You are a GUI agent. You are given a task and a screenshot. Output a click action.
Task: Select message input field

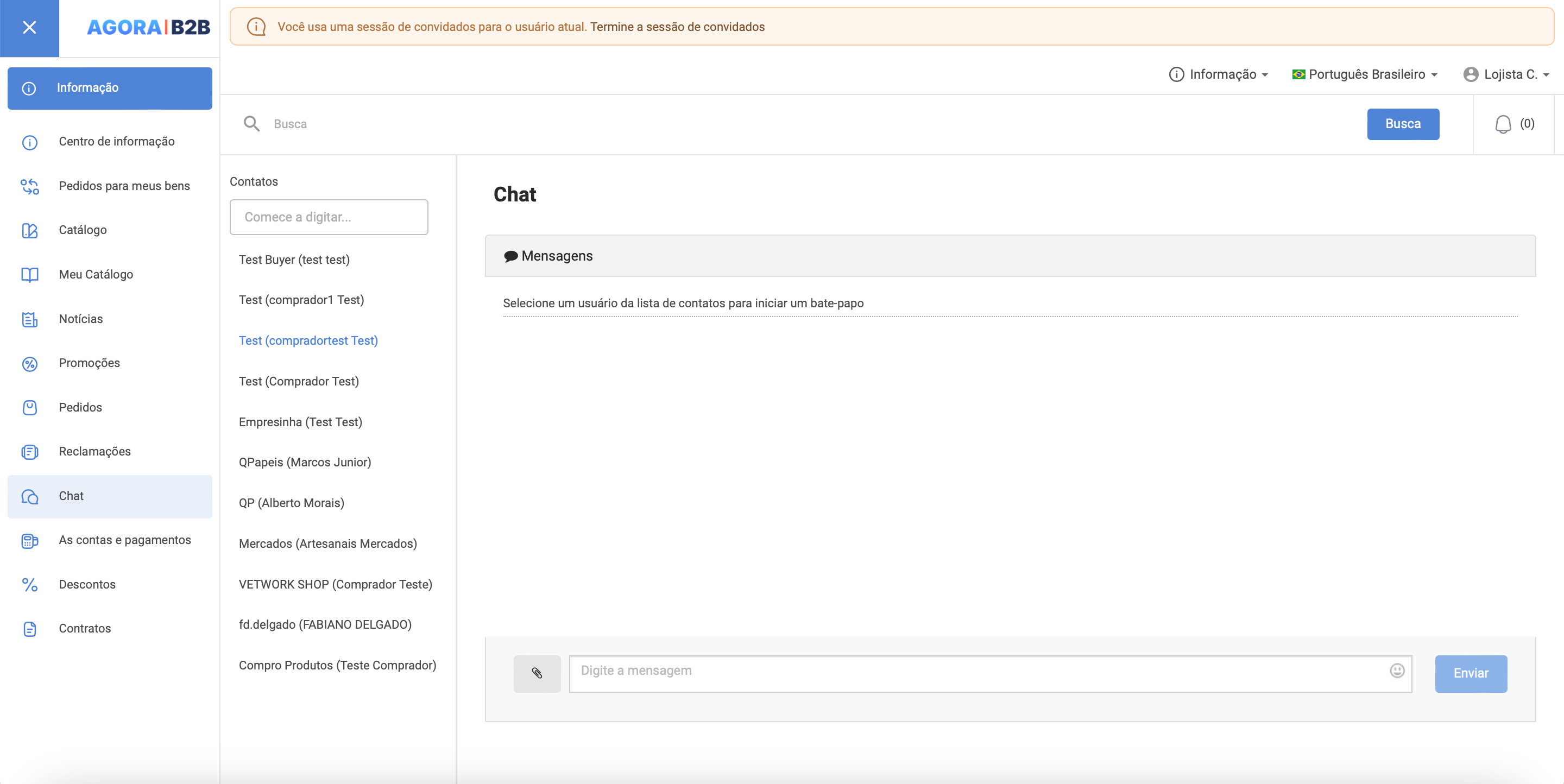point(990,670)
